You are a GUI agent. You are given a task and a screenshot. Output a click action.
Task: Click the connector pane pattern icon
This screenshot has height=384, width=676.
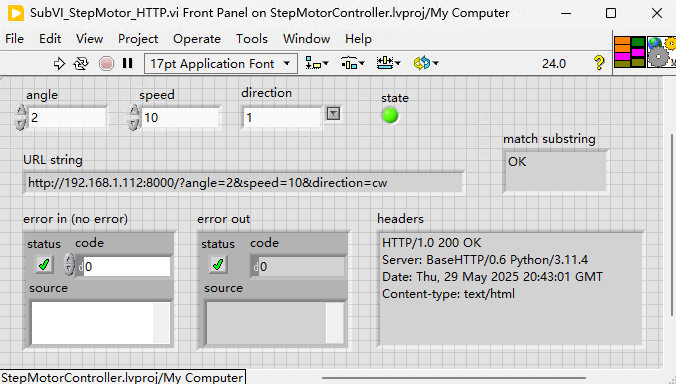629,52
